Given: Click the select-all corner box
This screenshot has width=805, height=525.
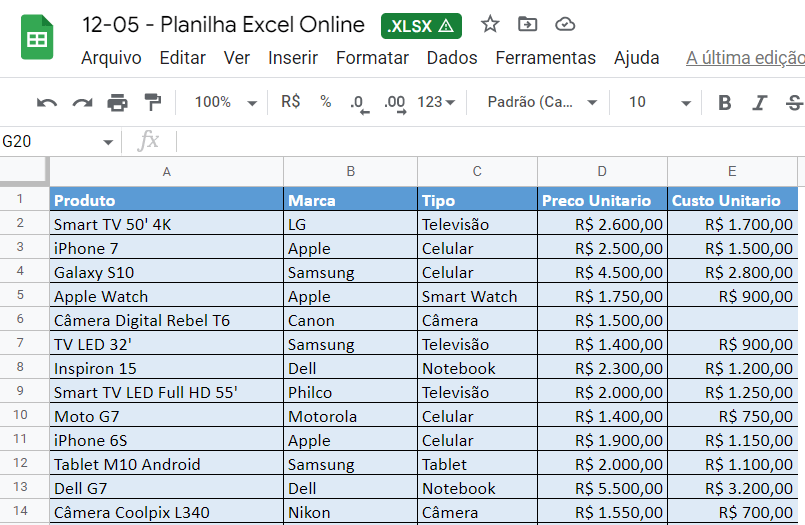Looking at the screenshot, I should 24,171.
